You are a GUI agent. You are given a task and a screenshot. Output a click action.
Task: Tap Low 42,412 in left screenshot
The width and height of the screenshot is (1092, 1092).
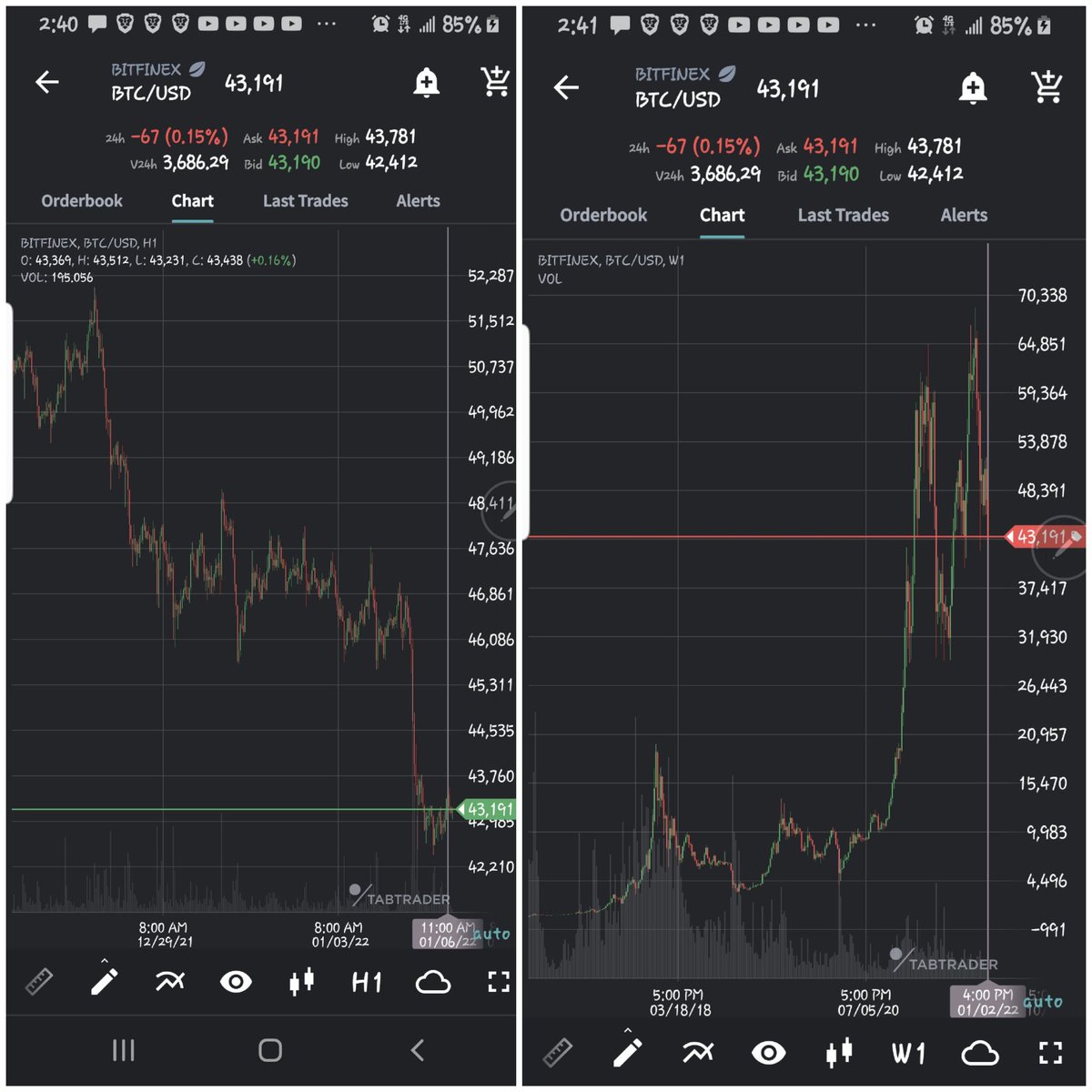[378, 163]
